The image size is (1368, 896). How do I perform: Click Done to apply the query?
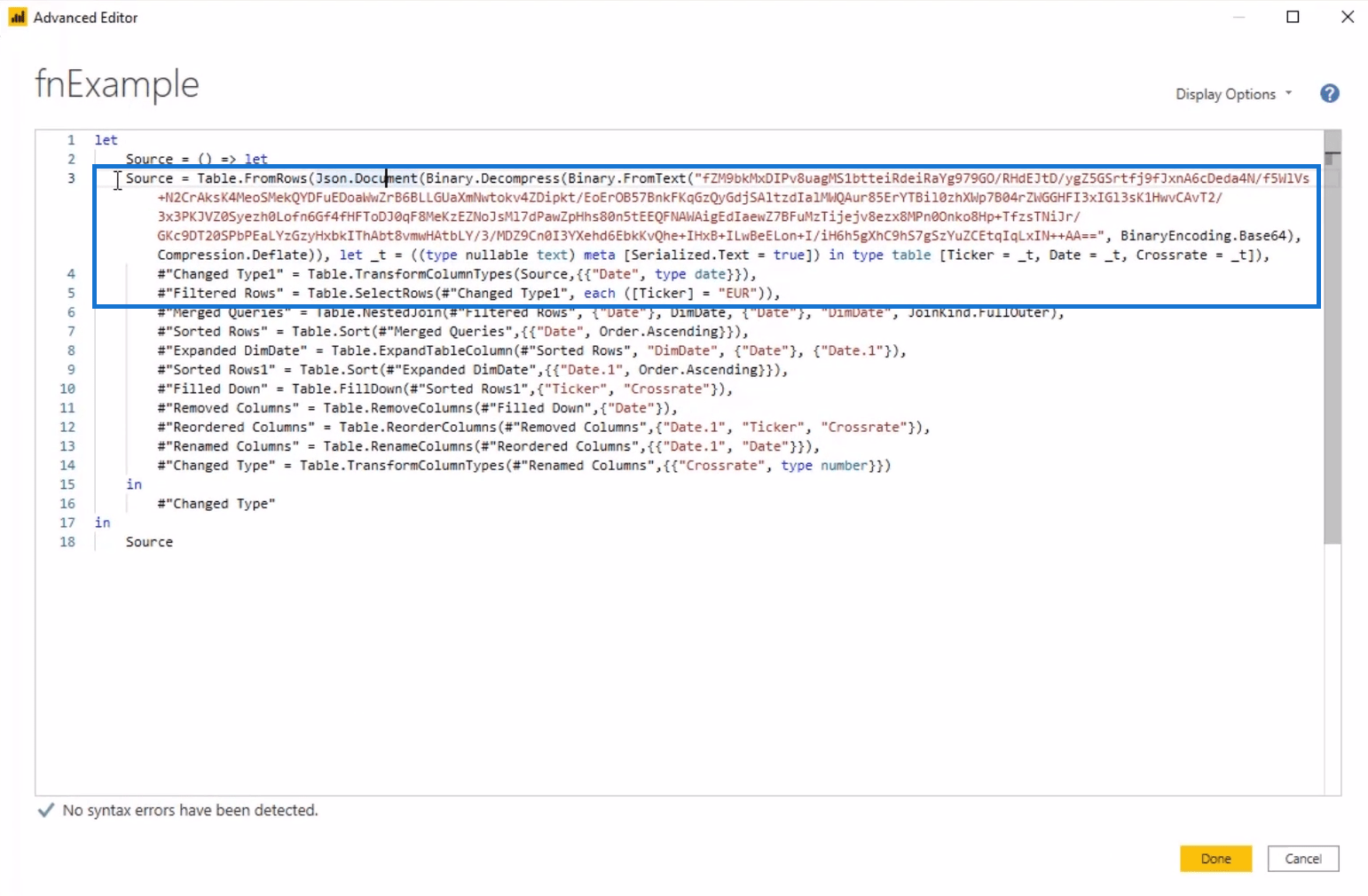click(1215, 859)
